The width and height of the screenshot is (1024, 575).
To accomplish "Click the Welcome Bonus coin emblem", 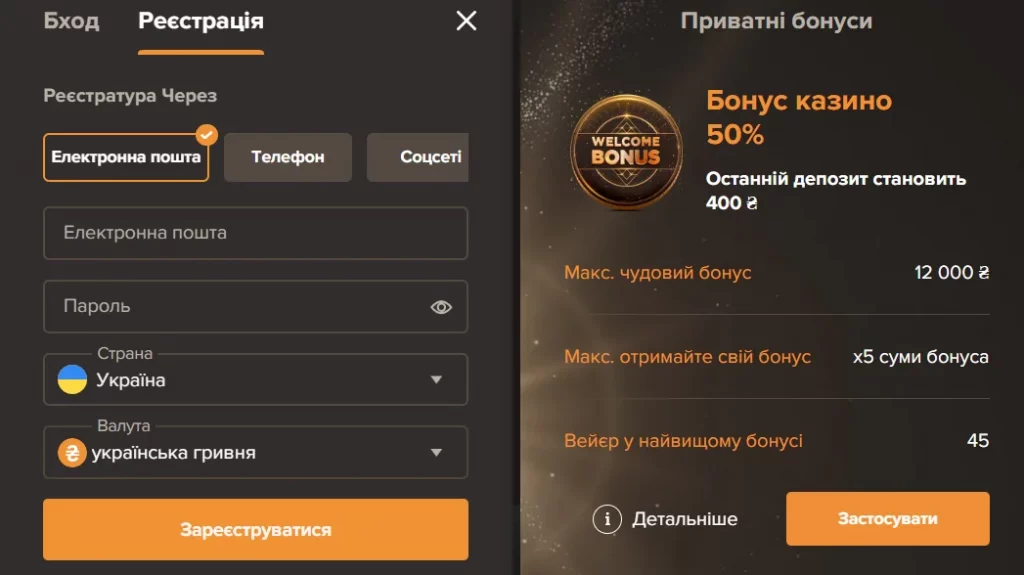I will tap(626, 152).
